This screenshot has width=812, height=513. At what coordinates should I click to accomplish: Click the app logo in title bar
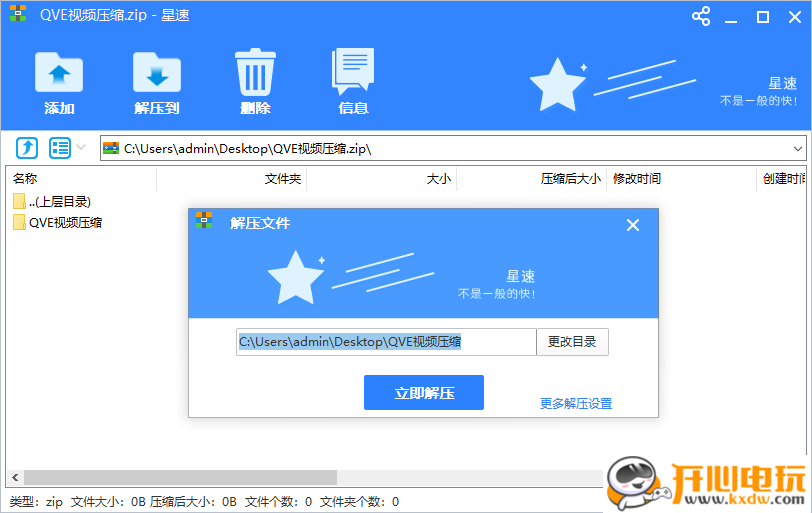click(x=18, y=13)
